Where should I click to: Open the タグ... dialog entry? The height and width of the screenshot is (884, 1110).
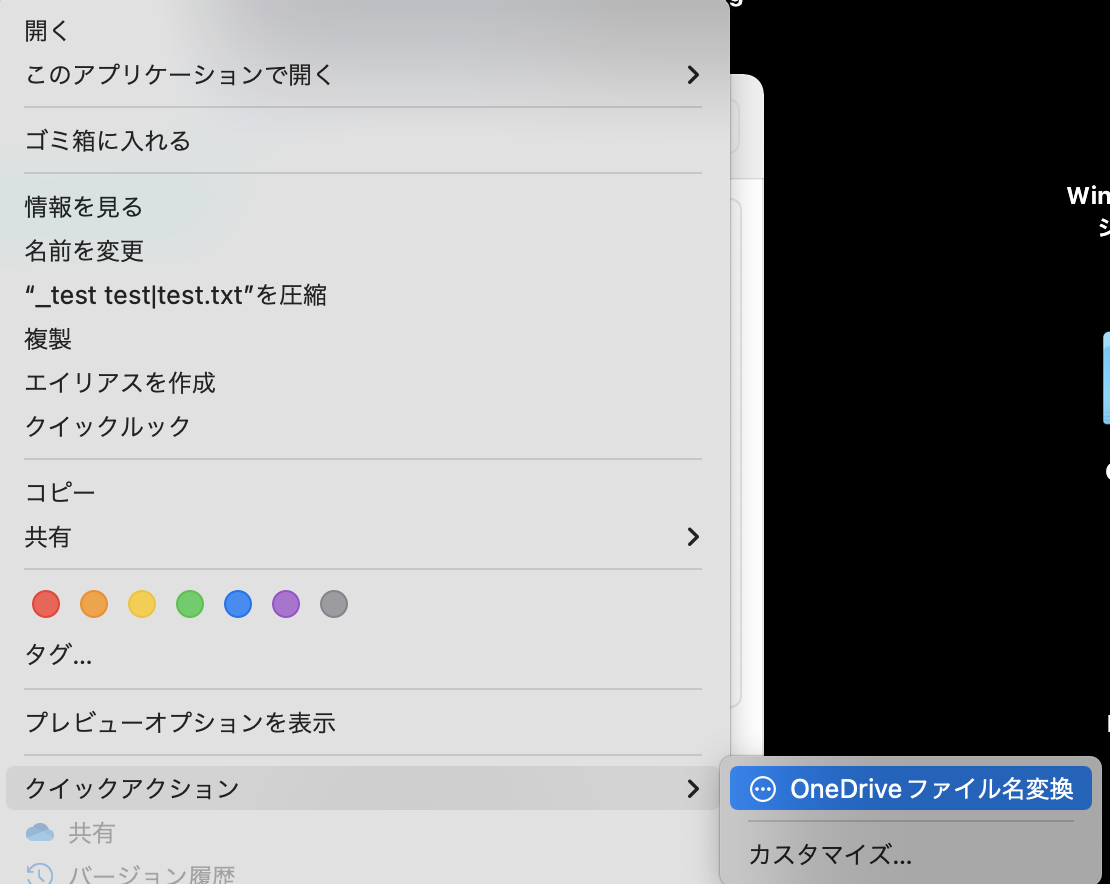coord(58,655)
